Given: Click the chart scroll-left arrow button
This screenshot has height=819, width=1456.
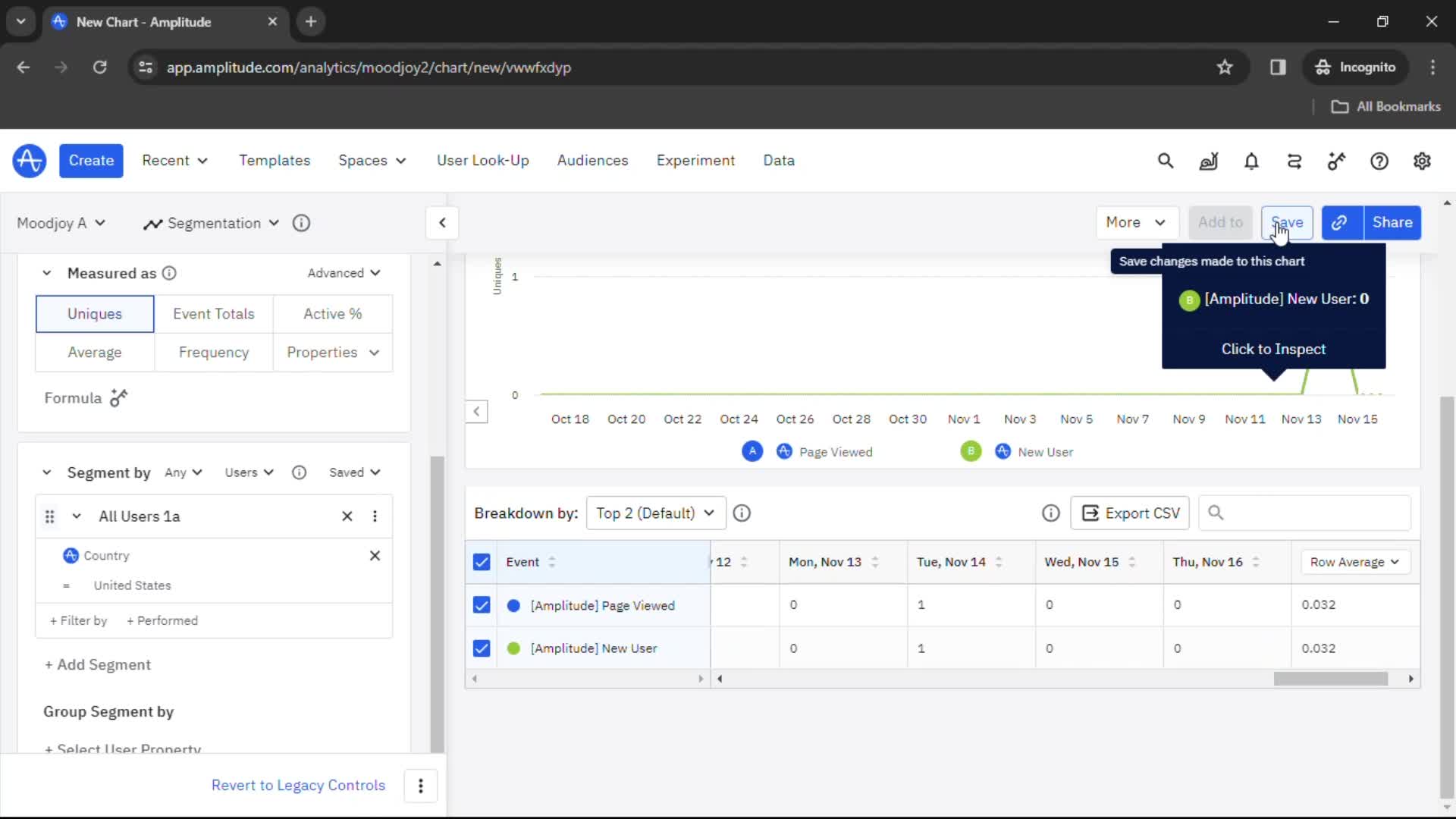Looking at the screenshot, I should (476, 412).
